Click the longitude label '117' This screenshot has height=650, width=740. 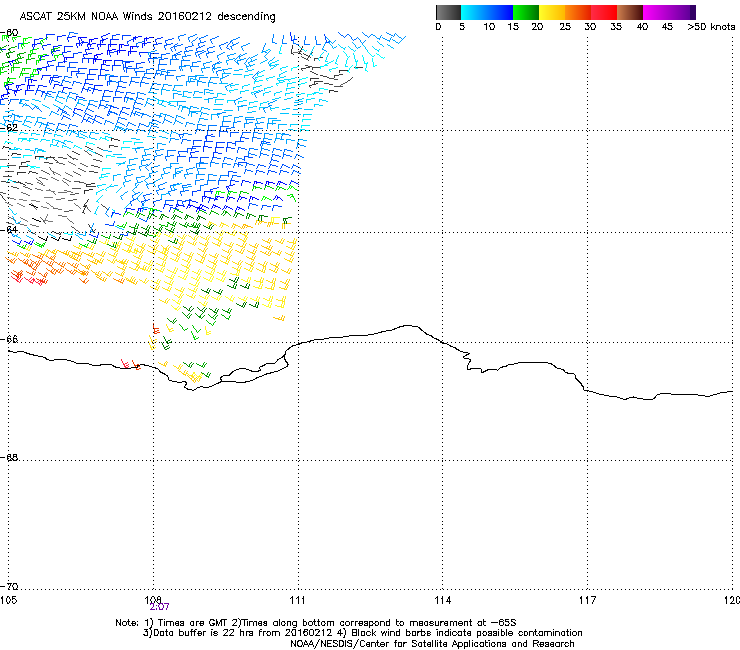(x=587, y=600)
